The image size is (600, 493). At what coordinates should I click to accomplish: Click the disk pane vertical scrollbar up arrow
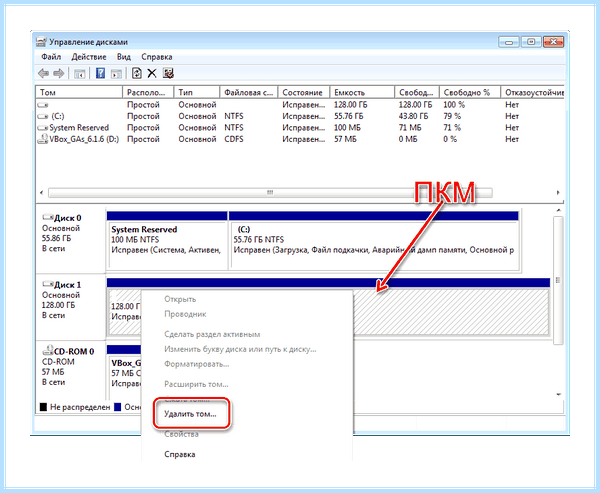pyautogui.click(x=558, y=211)
